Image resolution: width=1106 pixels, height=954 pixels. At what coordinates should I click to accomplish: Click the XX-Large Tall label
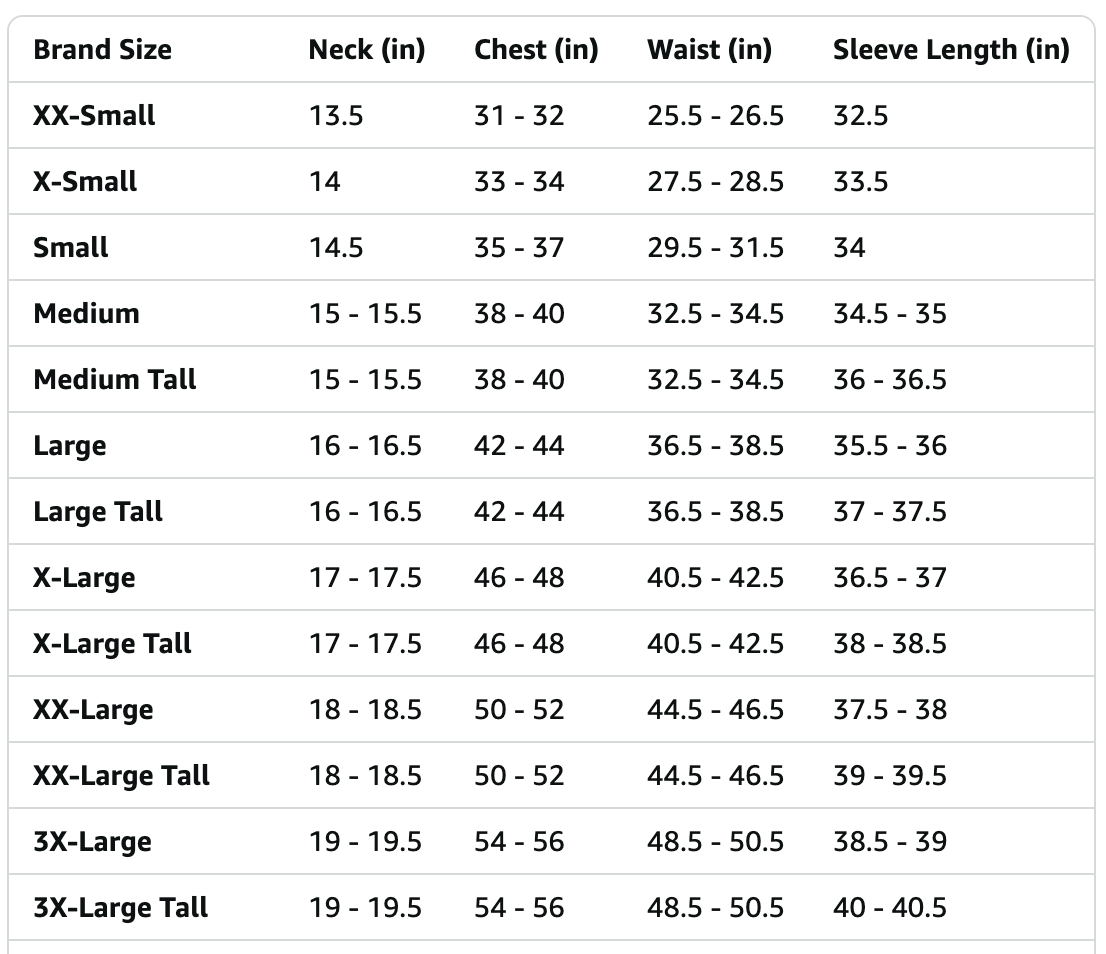pyautogui.click(x=121, y=775)
